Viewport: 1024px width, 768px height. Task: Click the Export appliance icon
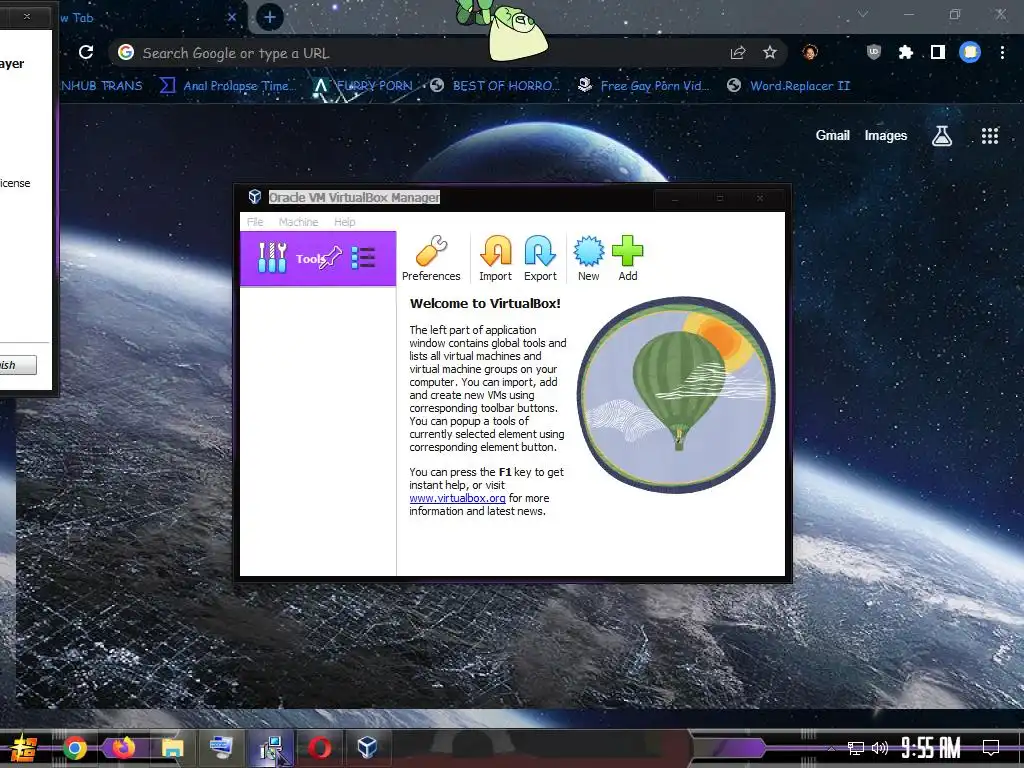click(540, 259)
